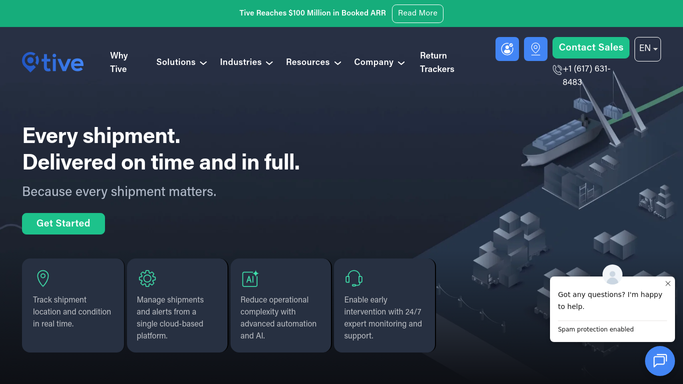Expand the Resources dropdown chevron
The height and width of the screenshot is (384, 683).
point(338,63)
